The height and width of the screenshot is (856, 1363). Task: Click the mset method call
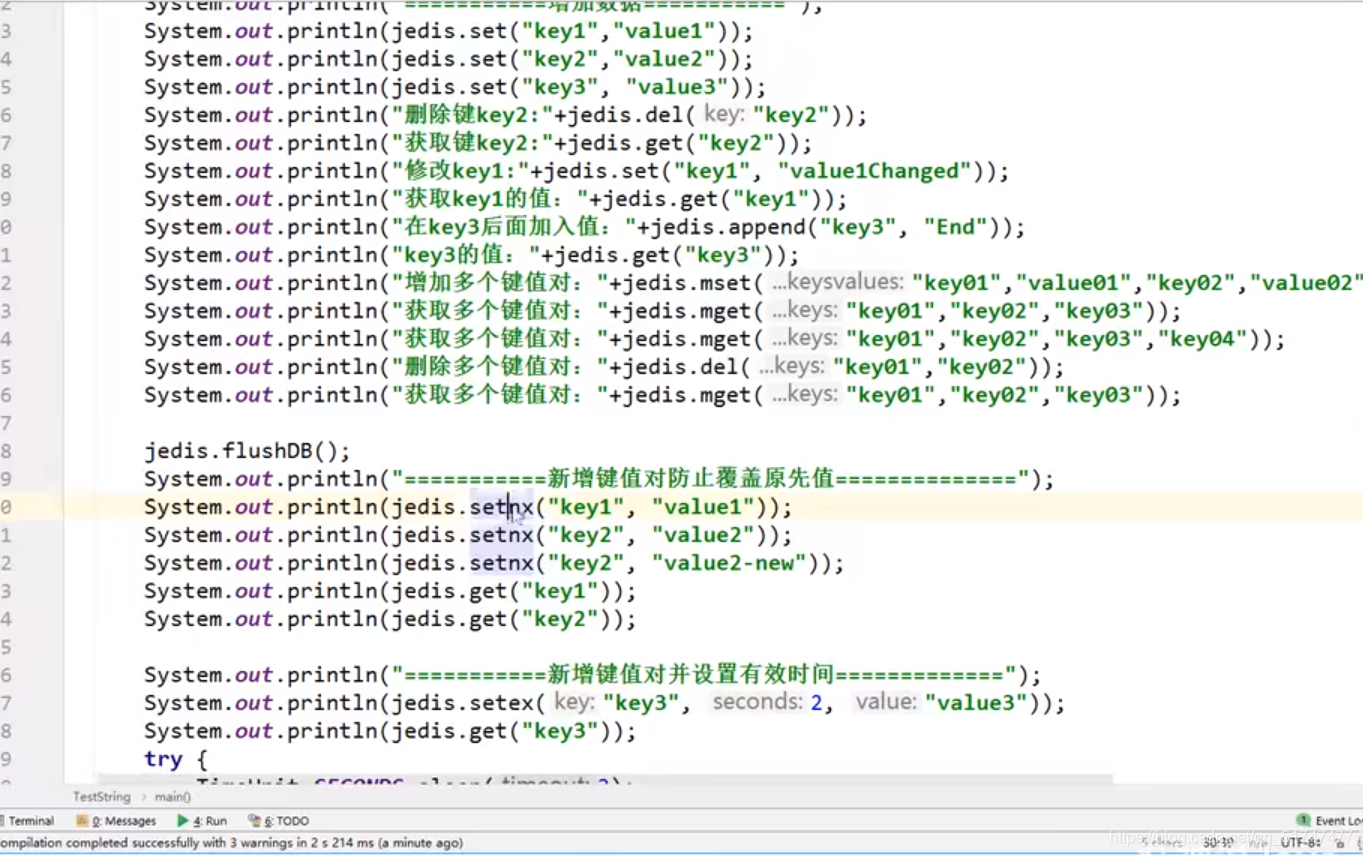coord(724,283)
